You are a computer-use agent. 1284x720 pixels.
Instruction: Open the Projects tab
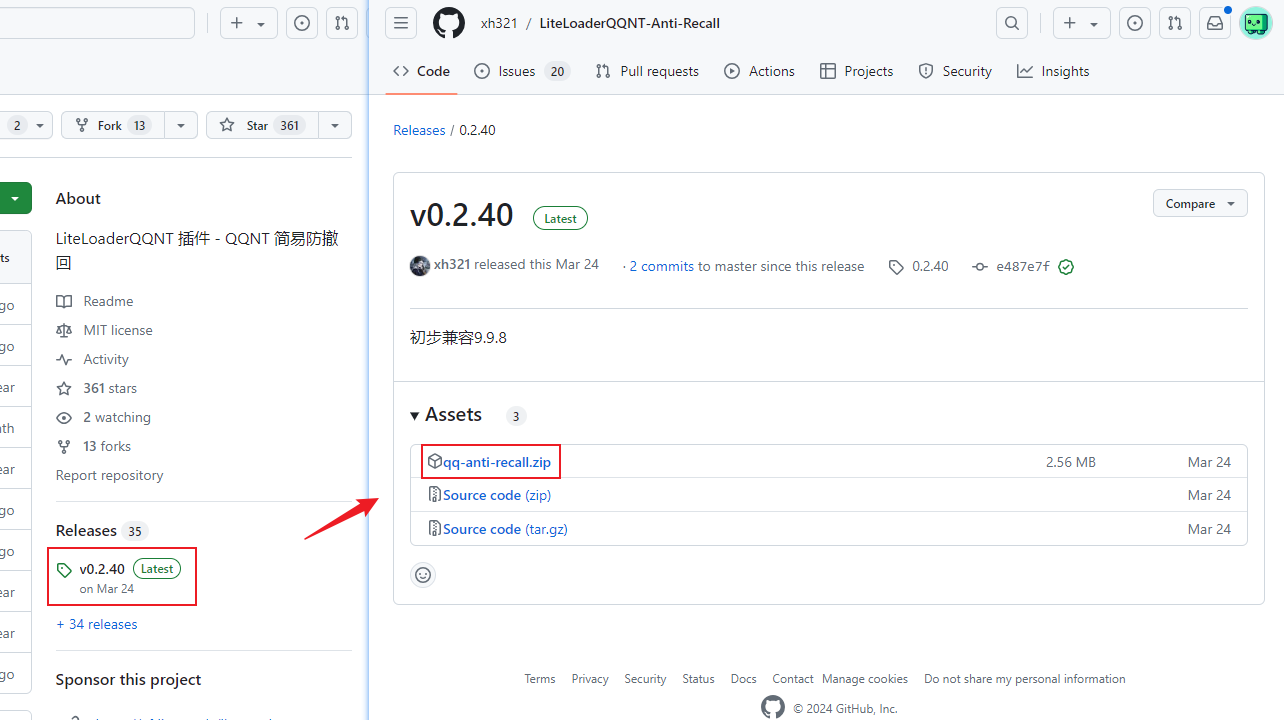pos(856,71)
